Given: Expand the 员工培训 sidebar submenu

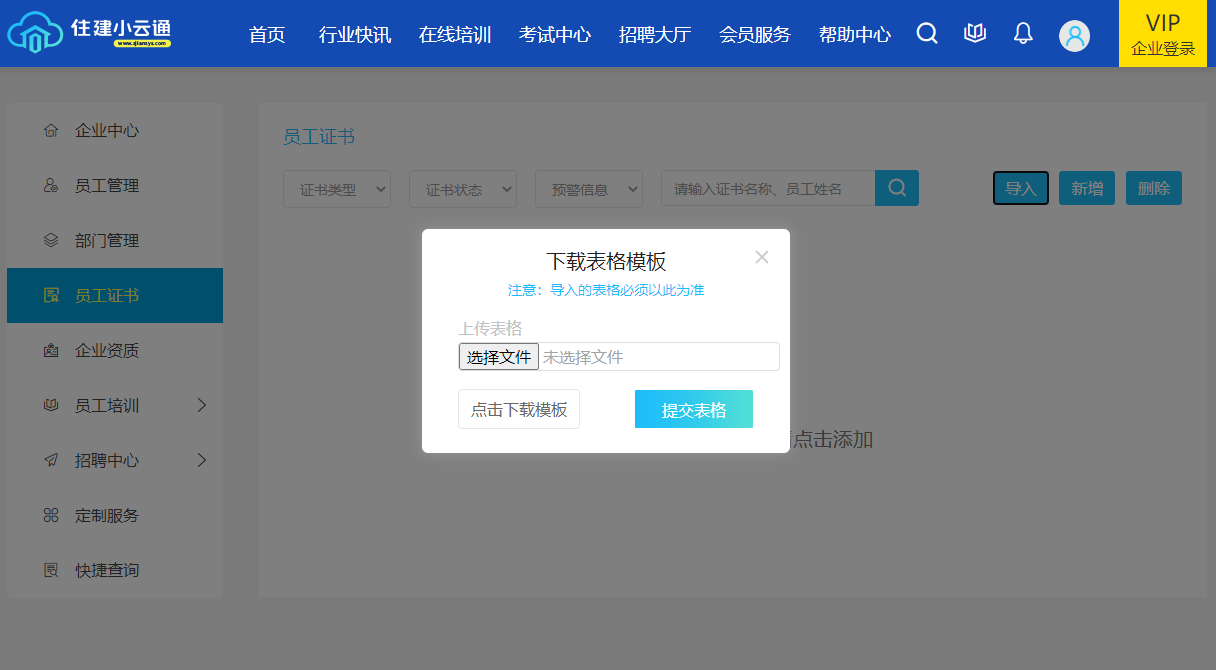Looking at the screenshot, I should point(202,405).
